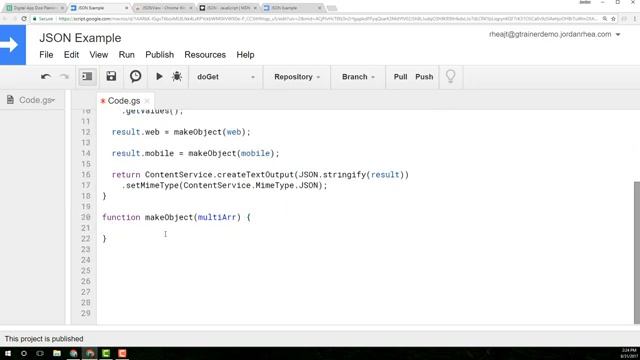The width and height of the screenshot is (640, 360).
Task: Click the taskbar clock
Action: (x=629, y=353)
